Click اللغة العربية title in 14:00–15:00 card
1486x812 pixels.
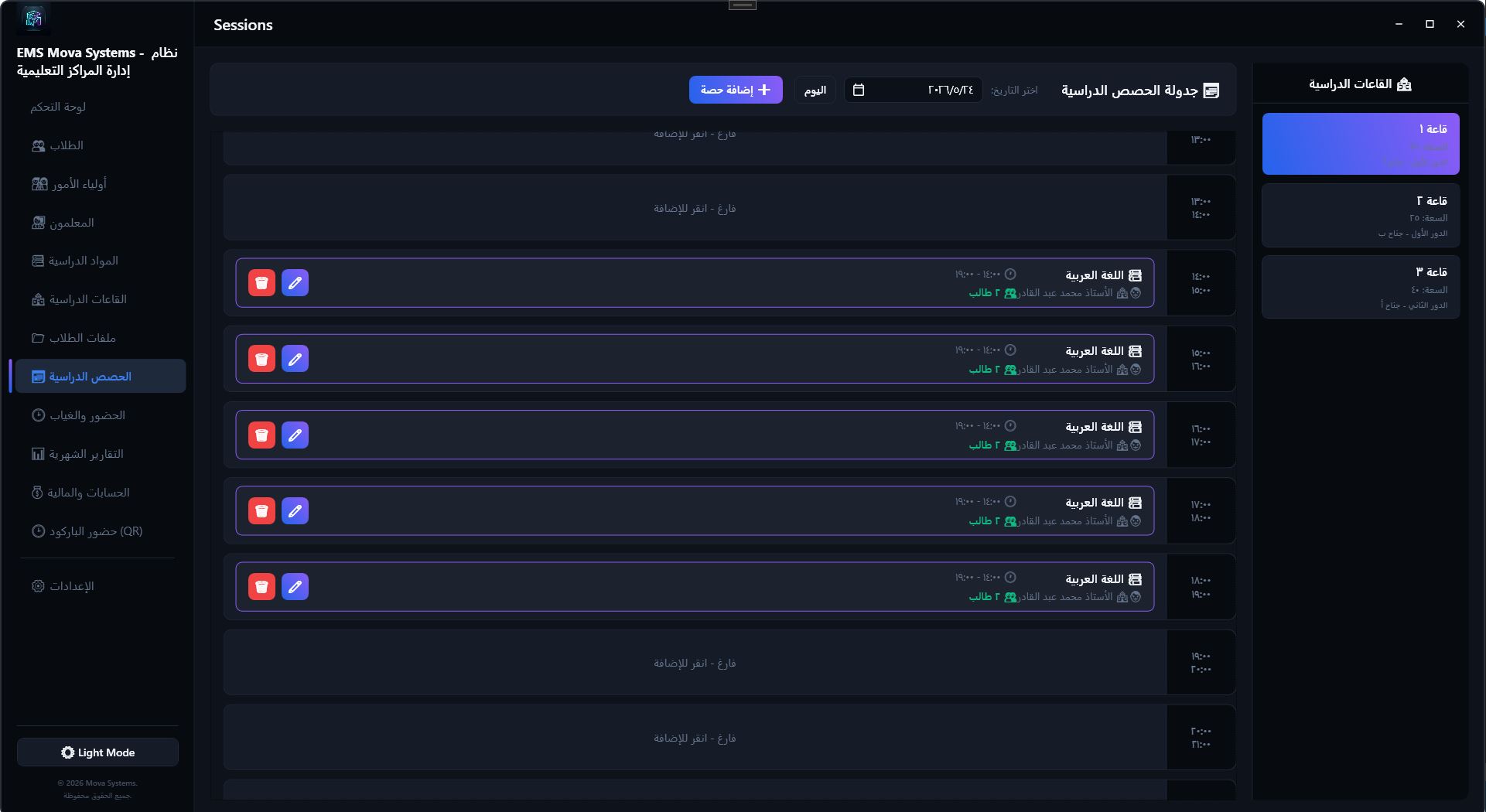[x=1094, y=275]
